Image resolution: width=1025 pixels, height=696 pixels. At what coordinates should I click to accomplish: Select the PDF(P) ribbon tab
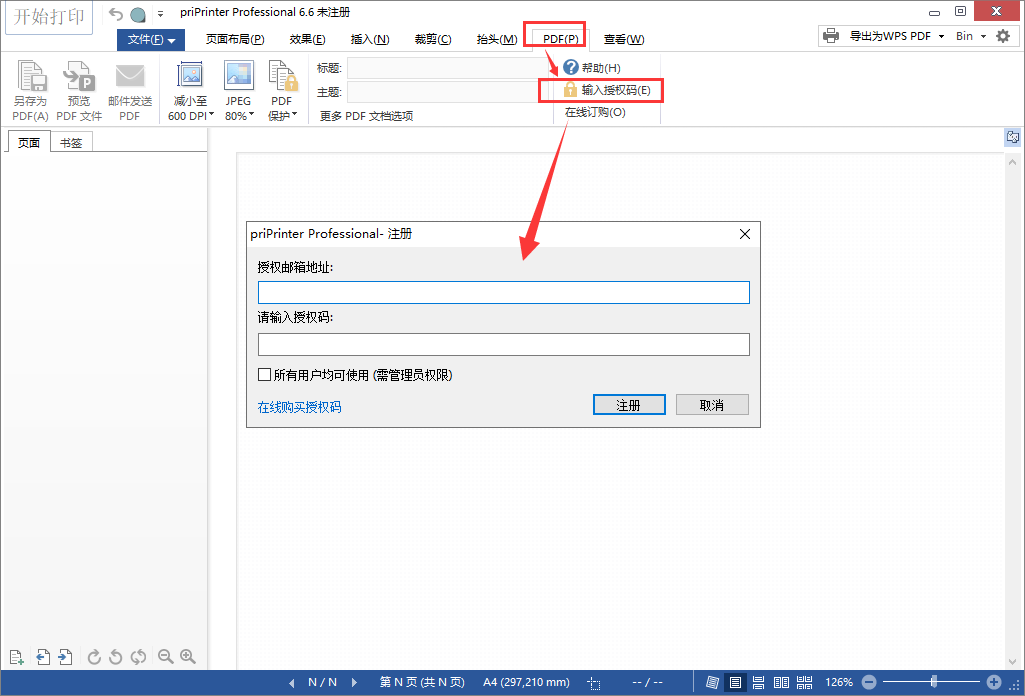pos(560,39)
